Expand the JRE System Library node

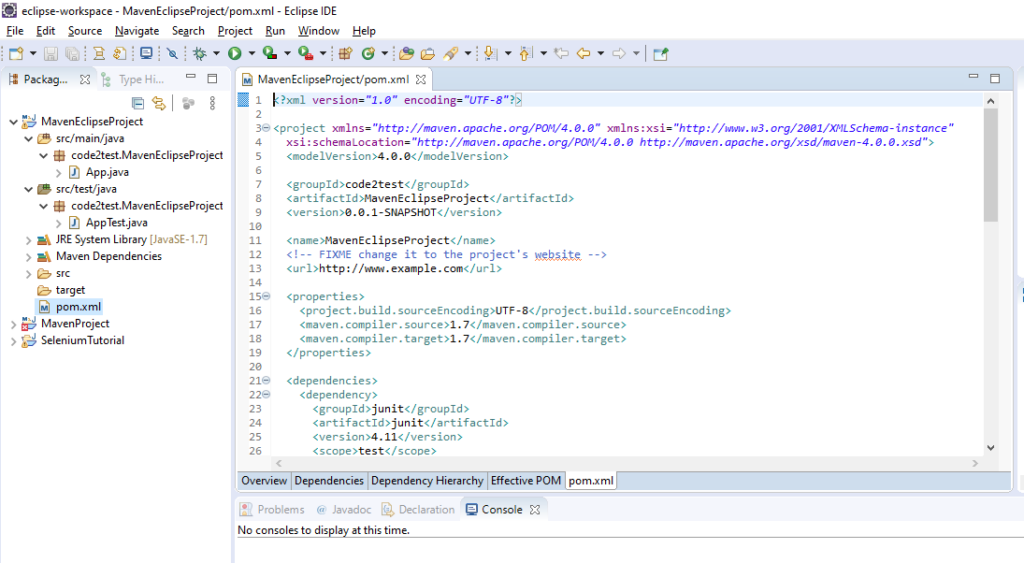point(28,240)
